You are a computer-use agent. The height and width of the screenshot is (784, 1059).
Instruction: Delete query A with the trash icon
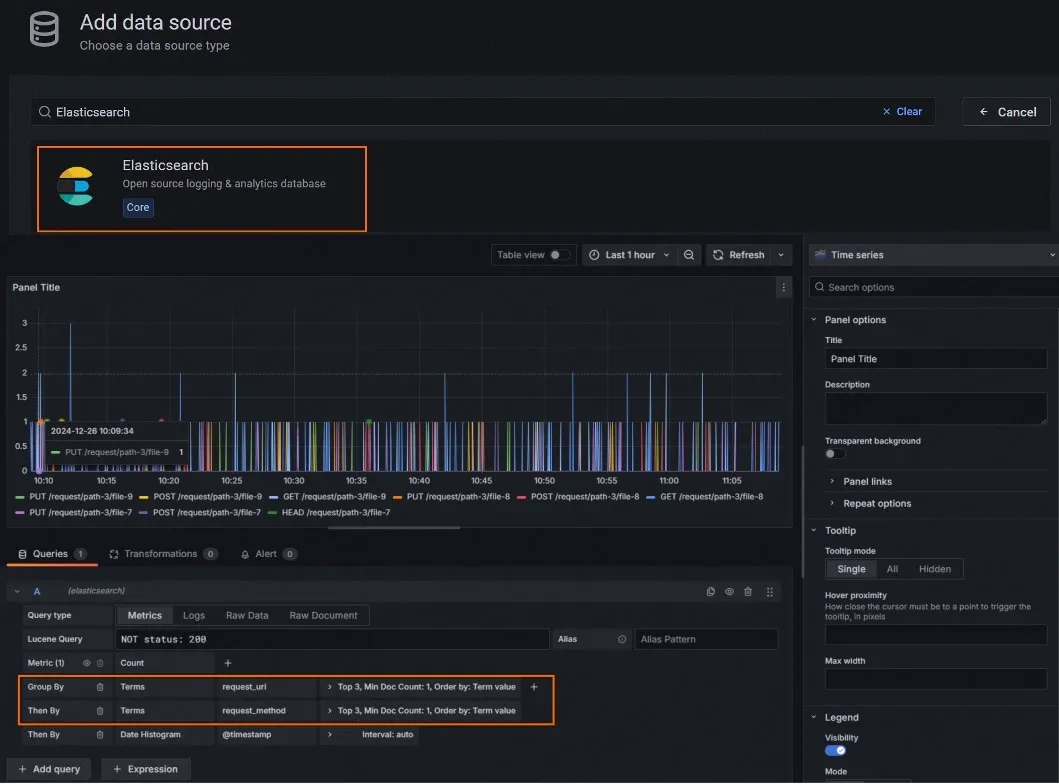coord(748,592)
